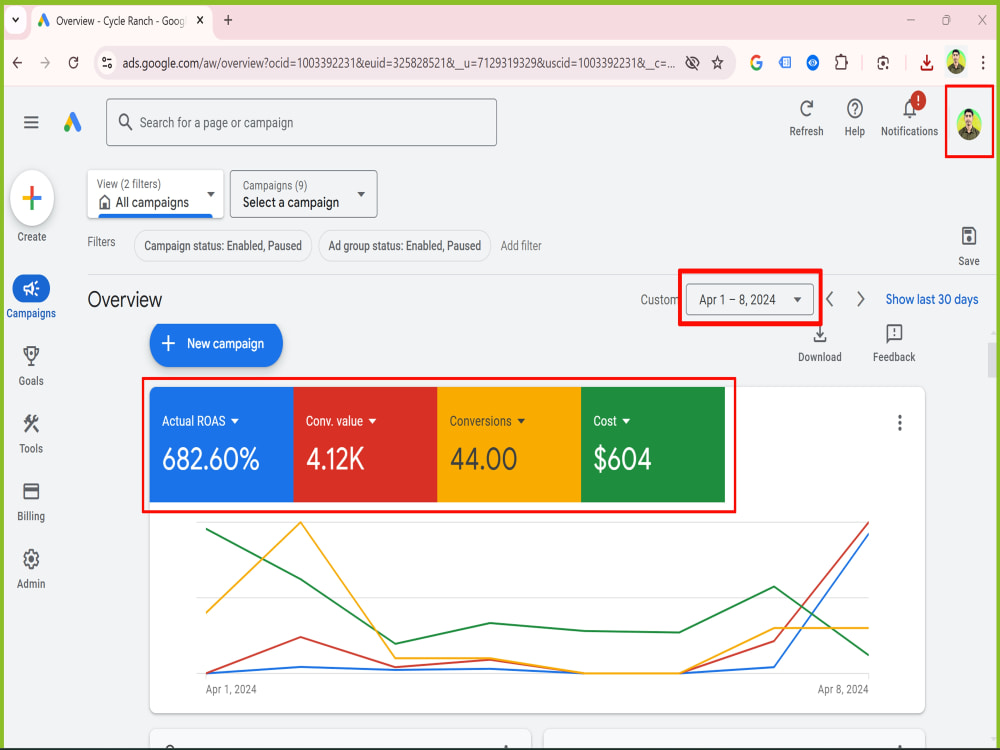
Task: Click the browser back arrow
Action: 18,62
